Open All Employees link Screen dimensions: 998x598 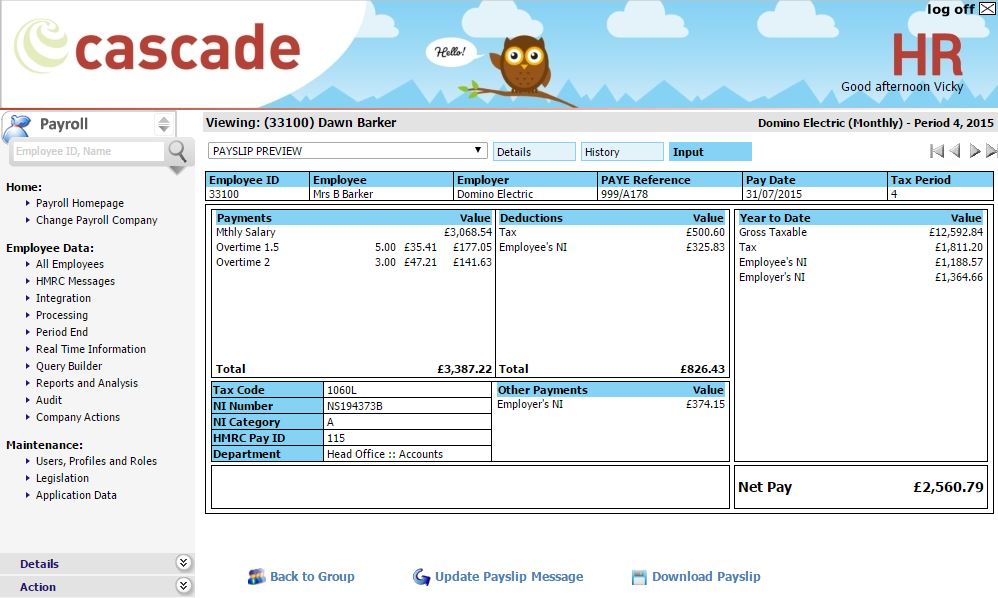tap(69, 264)
